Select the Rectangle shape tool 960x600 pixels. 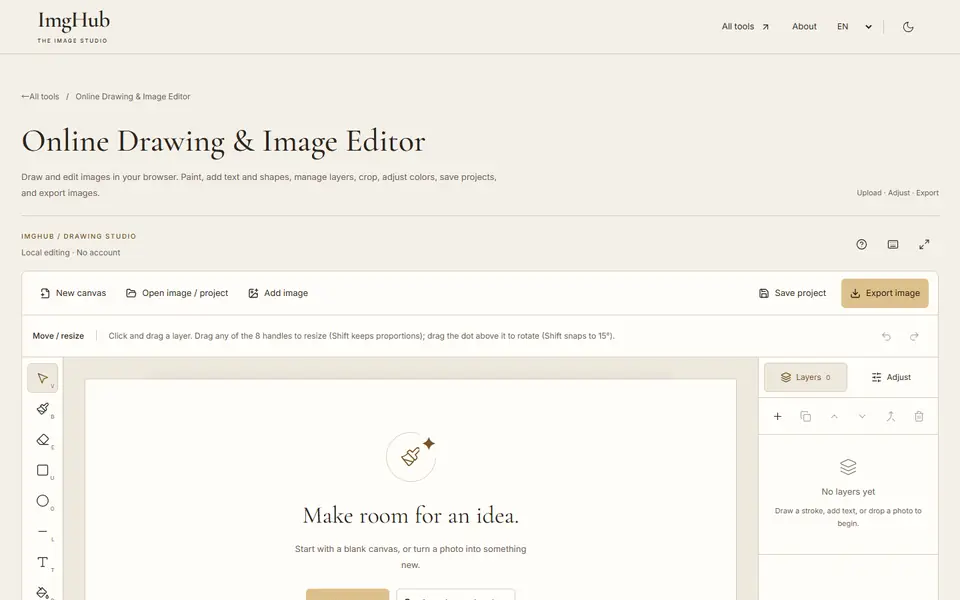point(42,470)
